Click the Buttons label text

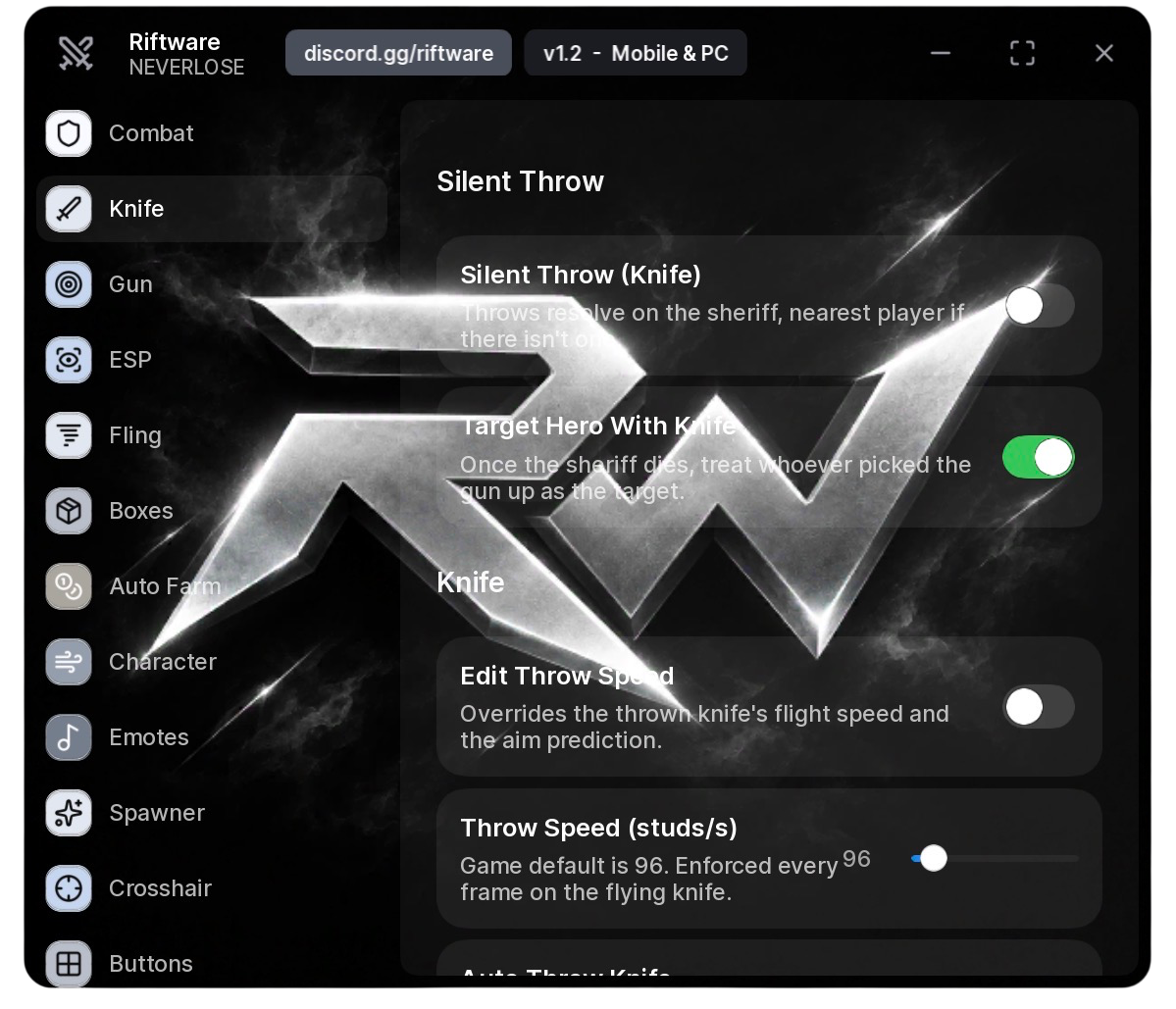[x=151, y=963]
